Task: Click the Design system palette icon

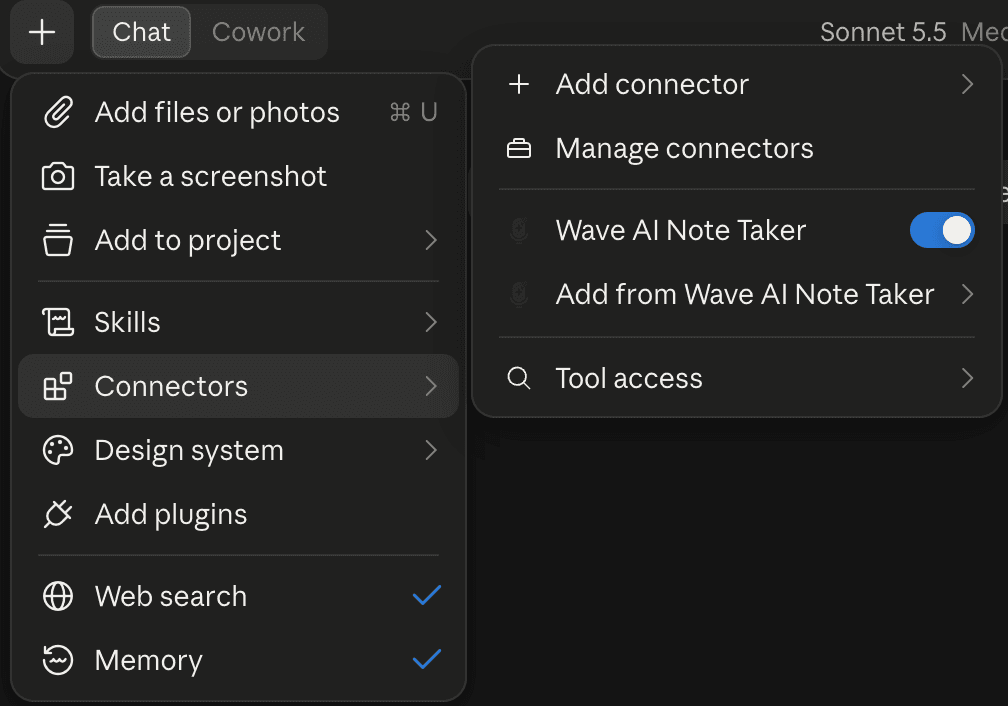Action: pyautogui.click(x=58, y=450)
